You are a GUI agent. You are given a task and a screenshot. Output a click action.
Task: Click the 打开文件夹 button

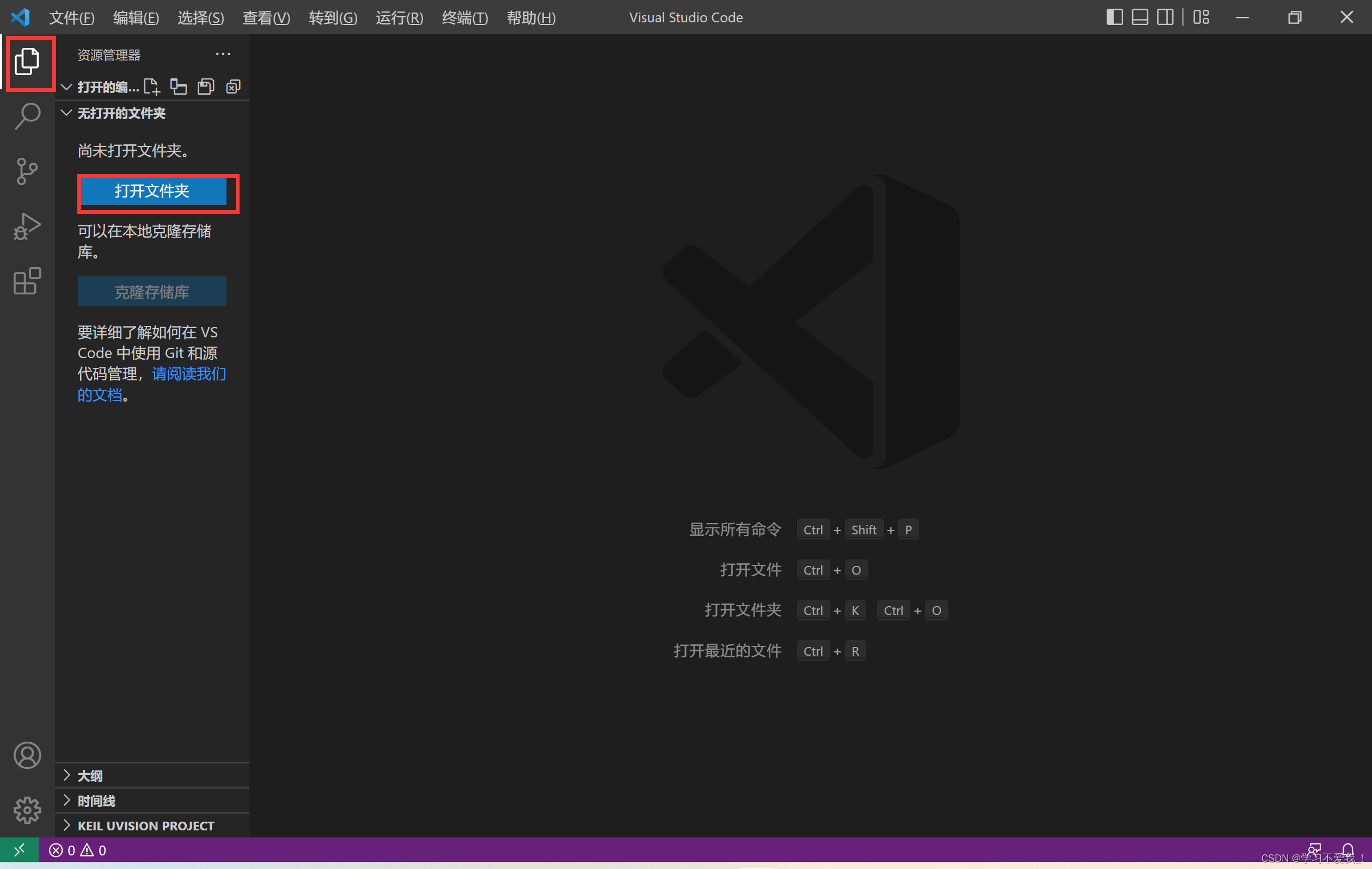click(x=152, y=191)
